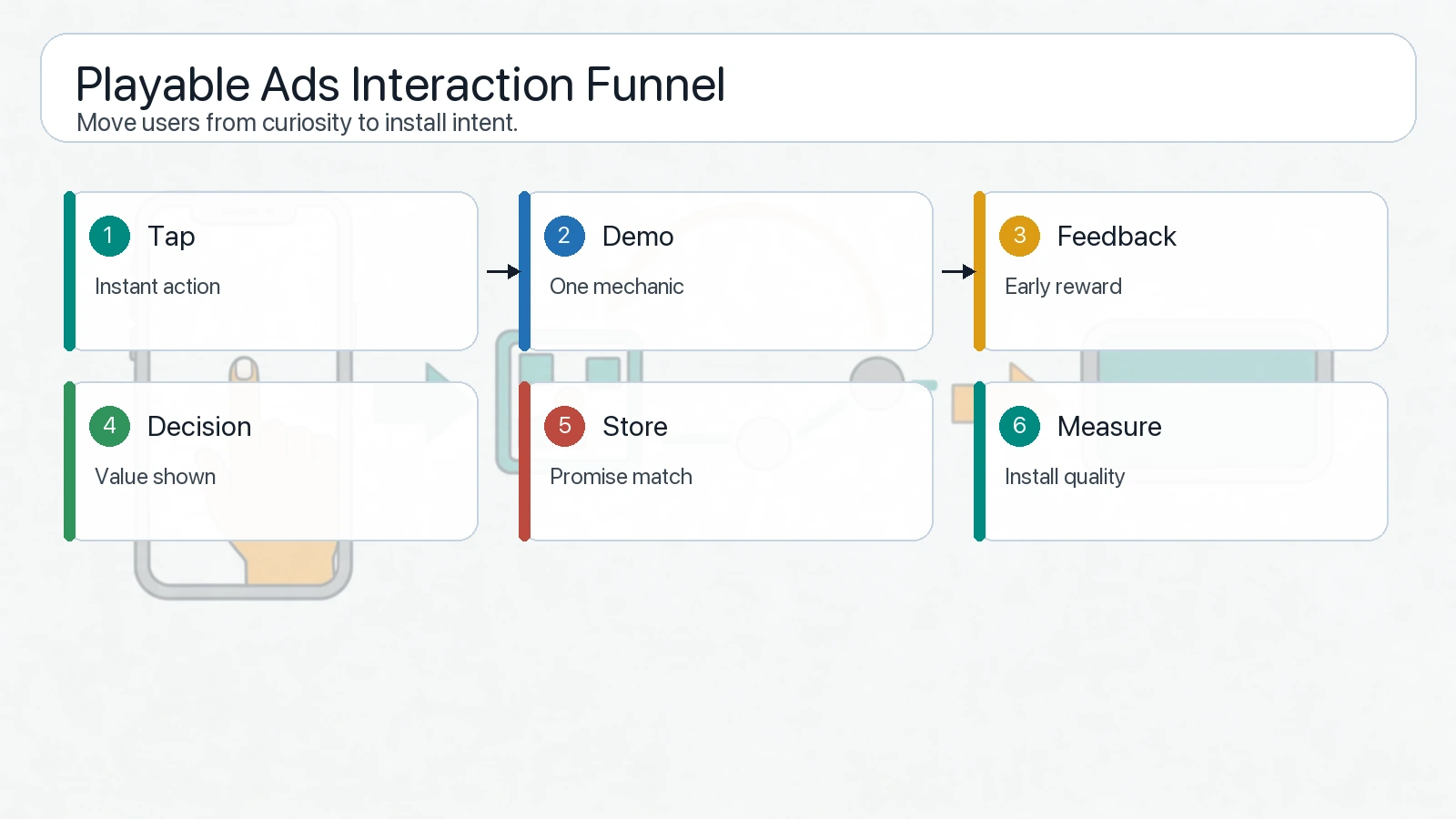Viewport: 1456px width, 819px height.
Task: Click the blue number 2 badge
Action: pyautogui.click(x=564, y=237)
